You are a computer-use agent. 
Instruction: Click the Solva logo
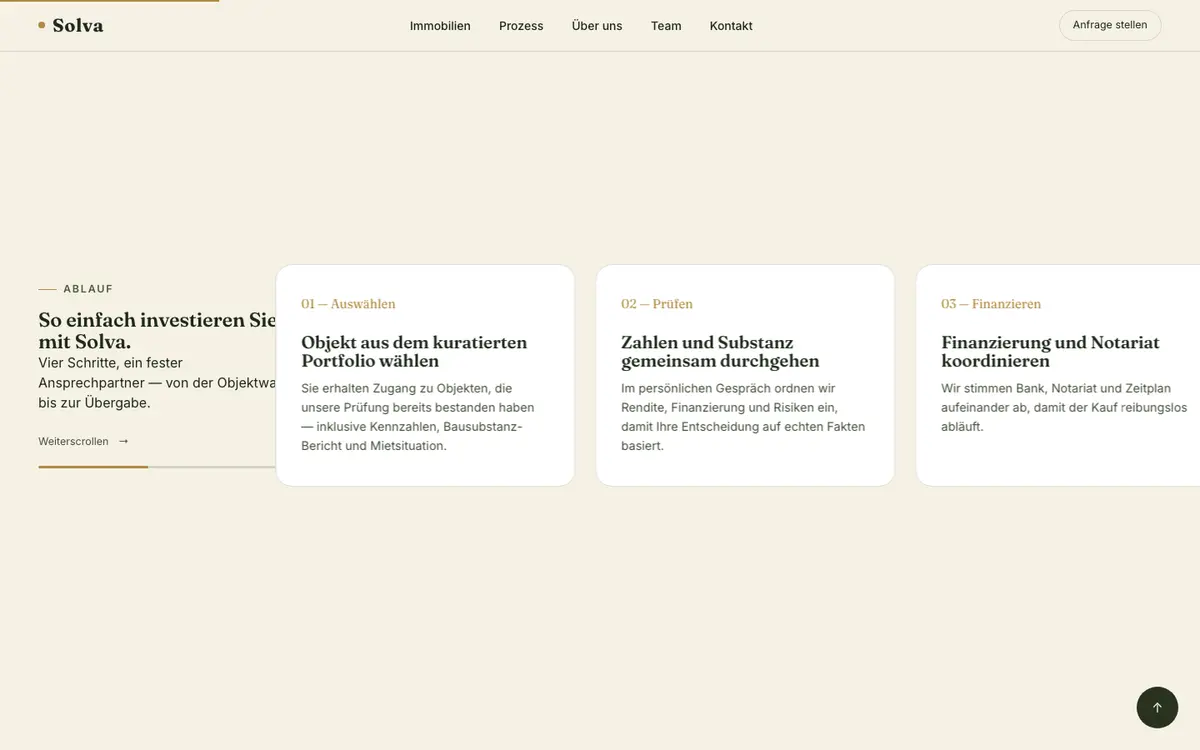pos(71,25)
